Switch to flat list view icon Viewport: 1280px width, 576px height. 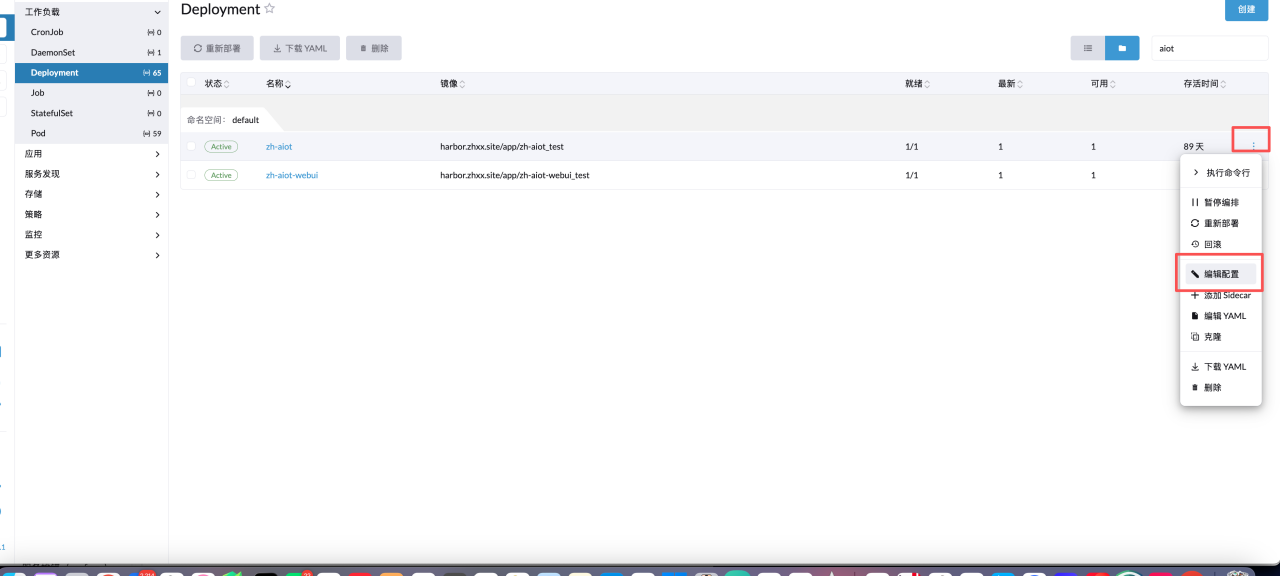(1087, 48)
